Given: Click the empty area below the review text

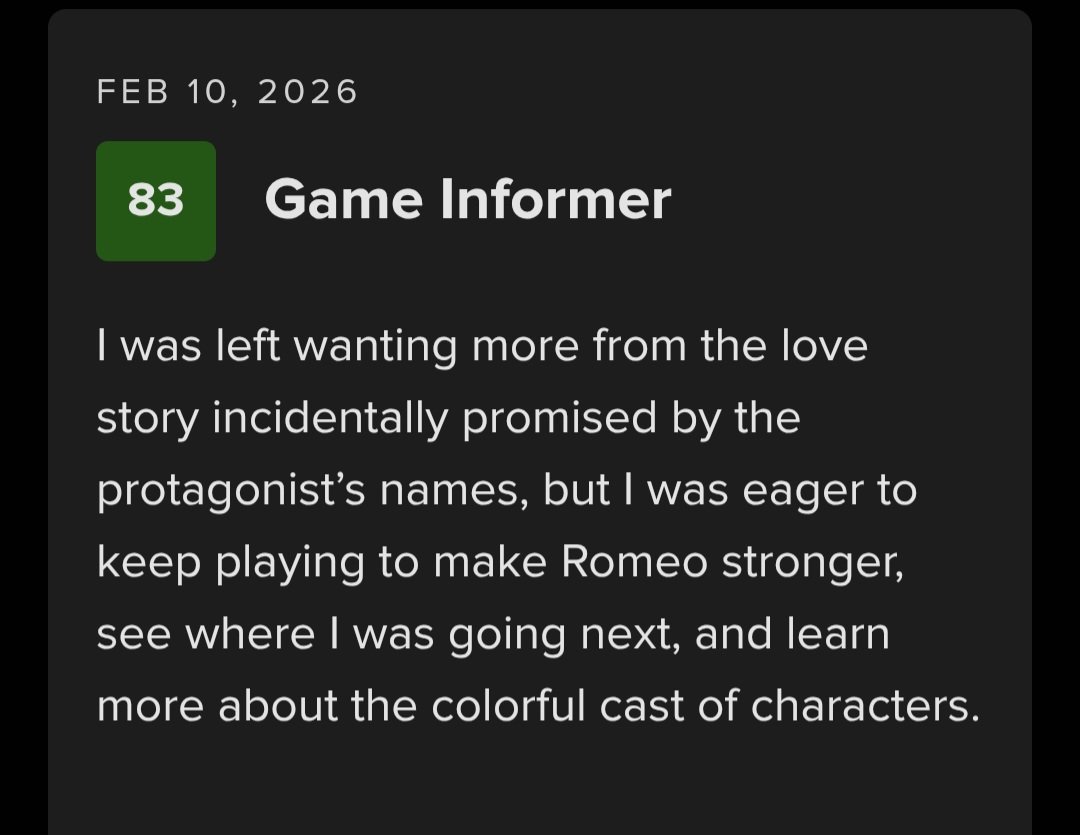Looking at the screenshot, I should (x=540, y=785).
